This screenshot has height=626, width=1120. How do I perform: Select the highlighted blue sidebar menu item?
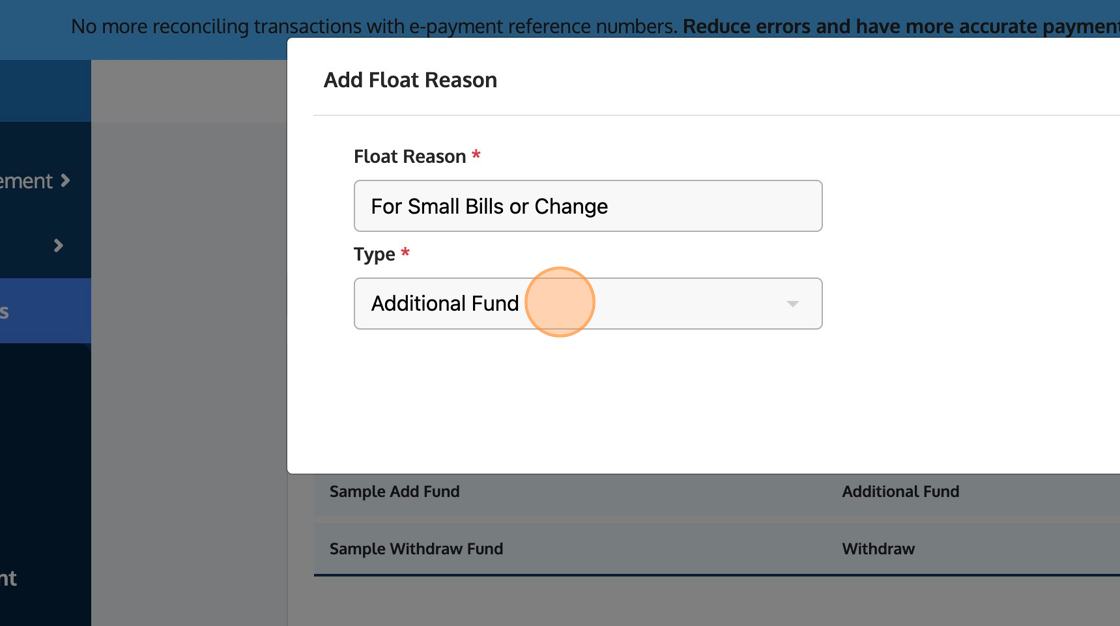45,311
